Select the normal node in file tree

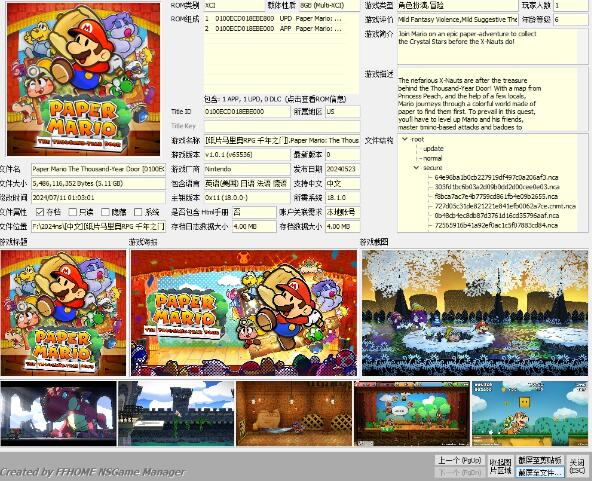[432, 158]
